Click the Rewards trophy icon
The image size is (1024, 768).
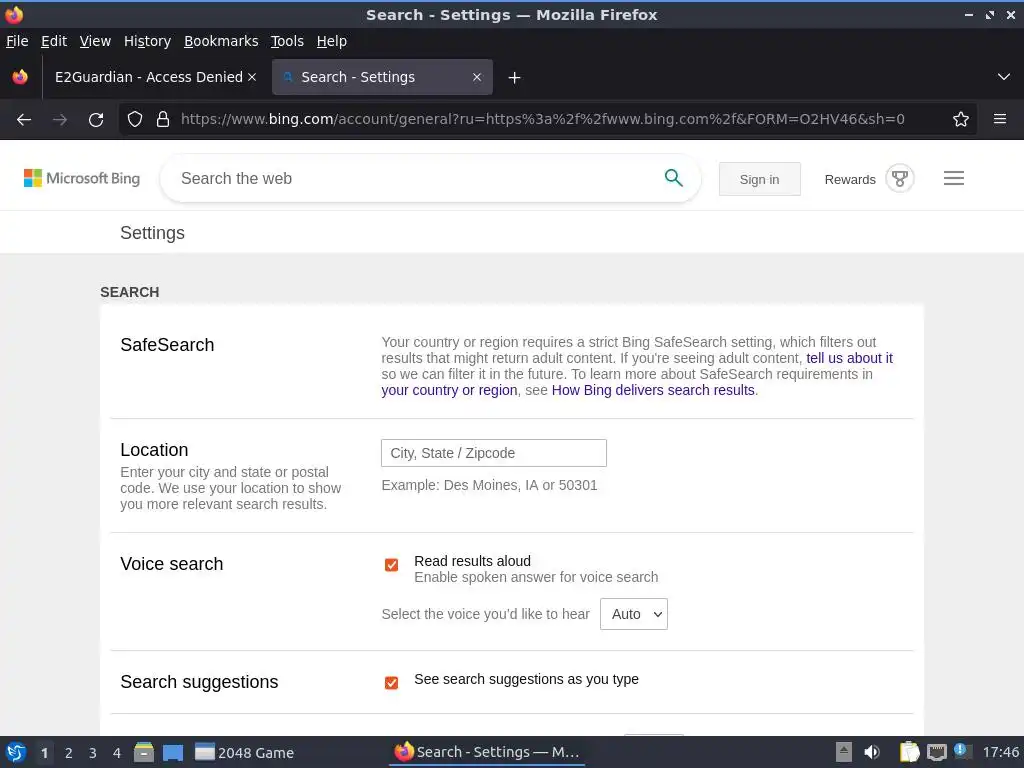click(899, 178)
